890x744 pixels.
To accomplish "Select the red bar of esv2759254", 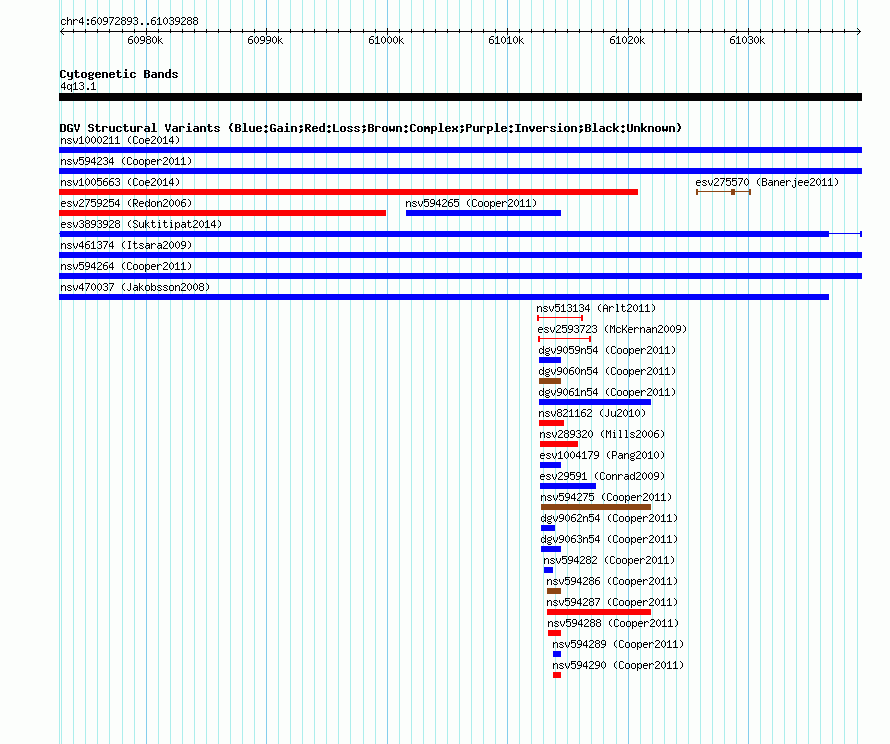I will pos(222,213).
